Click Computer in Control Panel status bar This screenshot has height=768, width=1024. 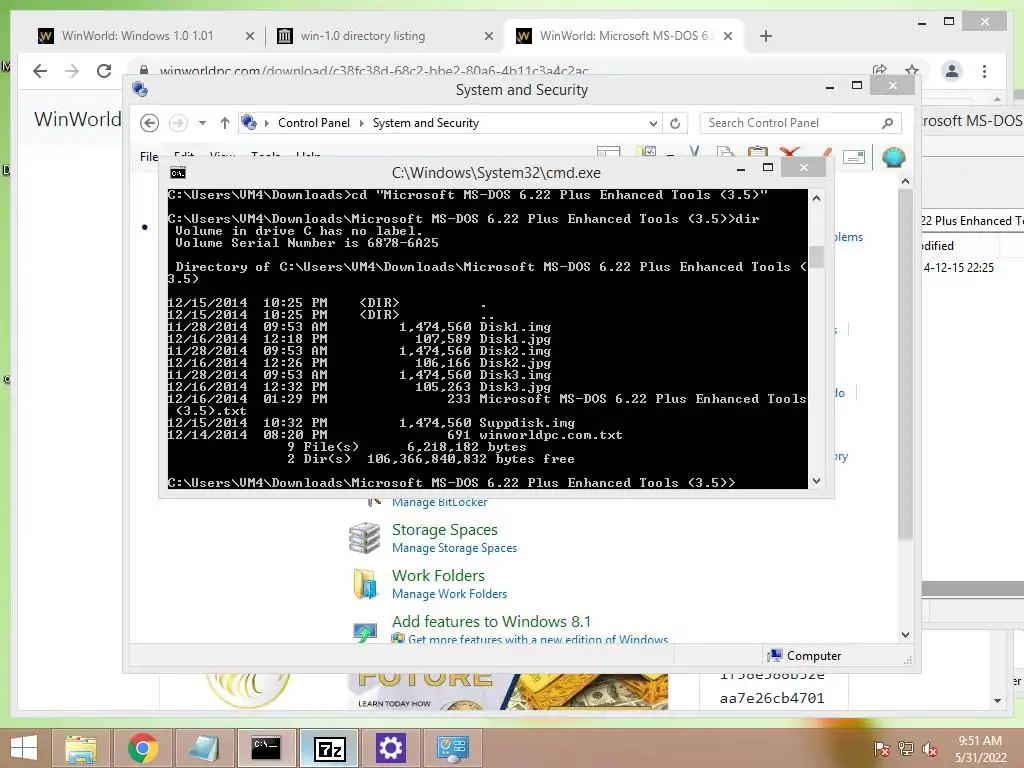[805, 656]
